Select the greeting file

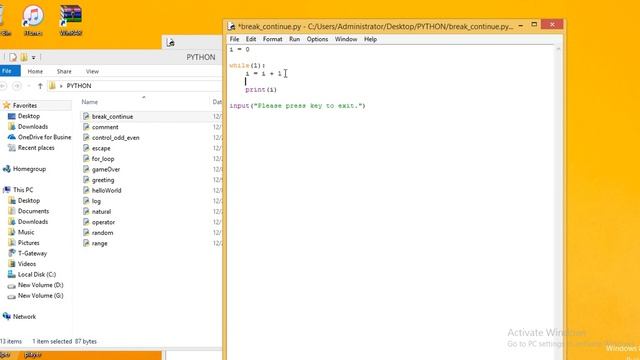click(x=103, y=180)
